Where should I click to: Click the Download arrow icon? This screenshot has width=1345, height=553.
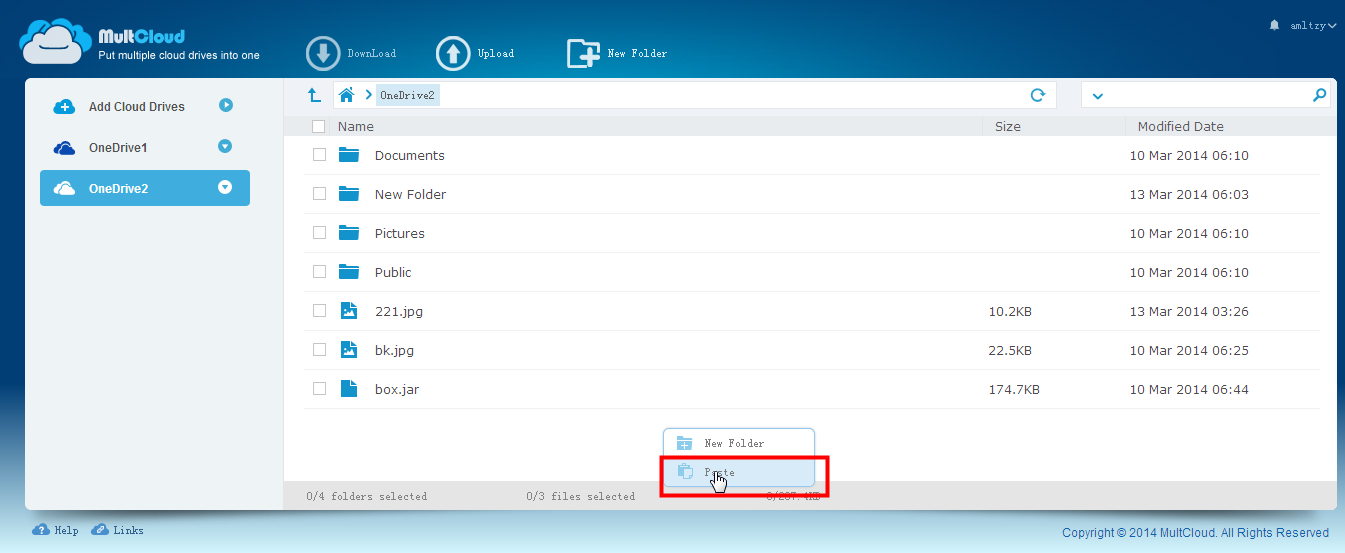[323, 54]
